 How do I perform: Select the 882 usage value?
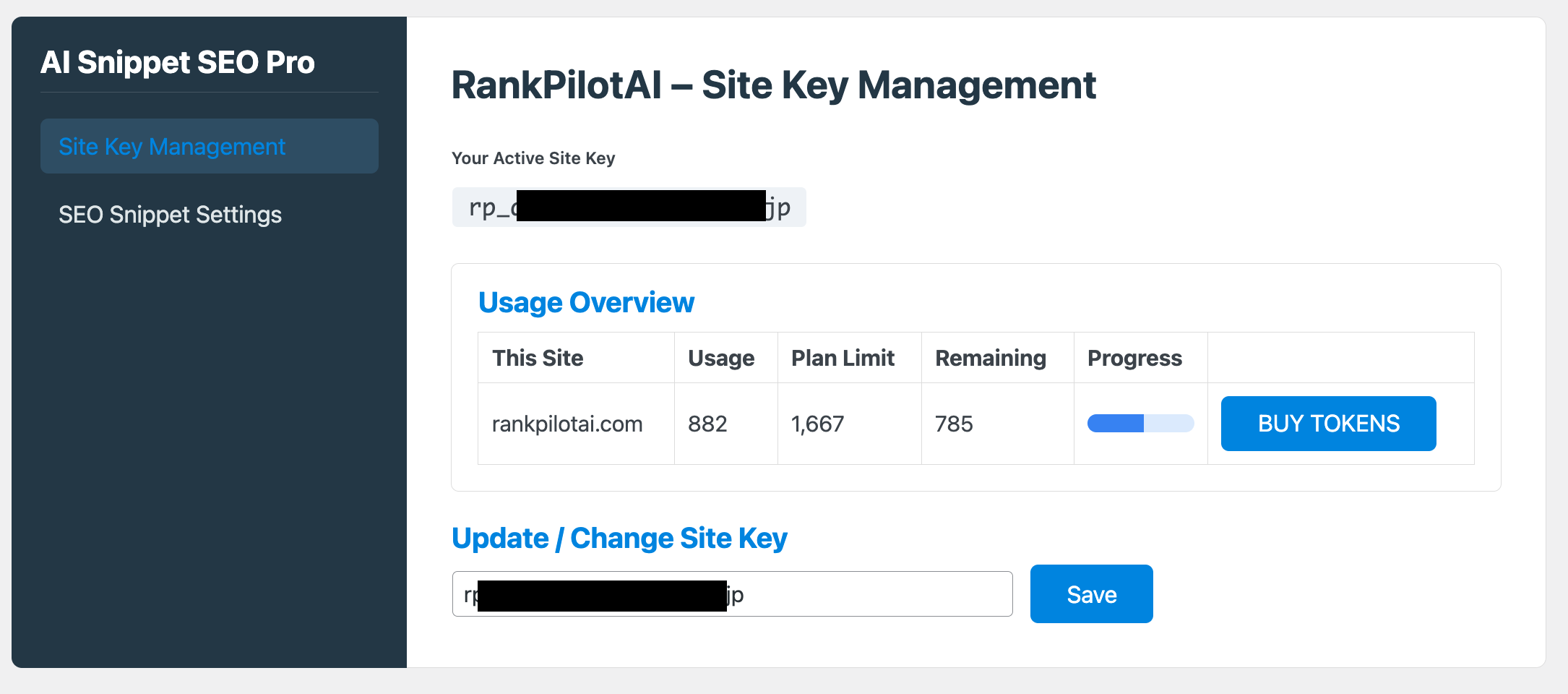point(707,424)
